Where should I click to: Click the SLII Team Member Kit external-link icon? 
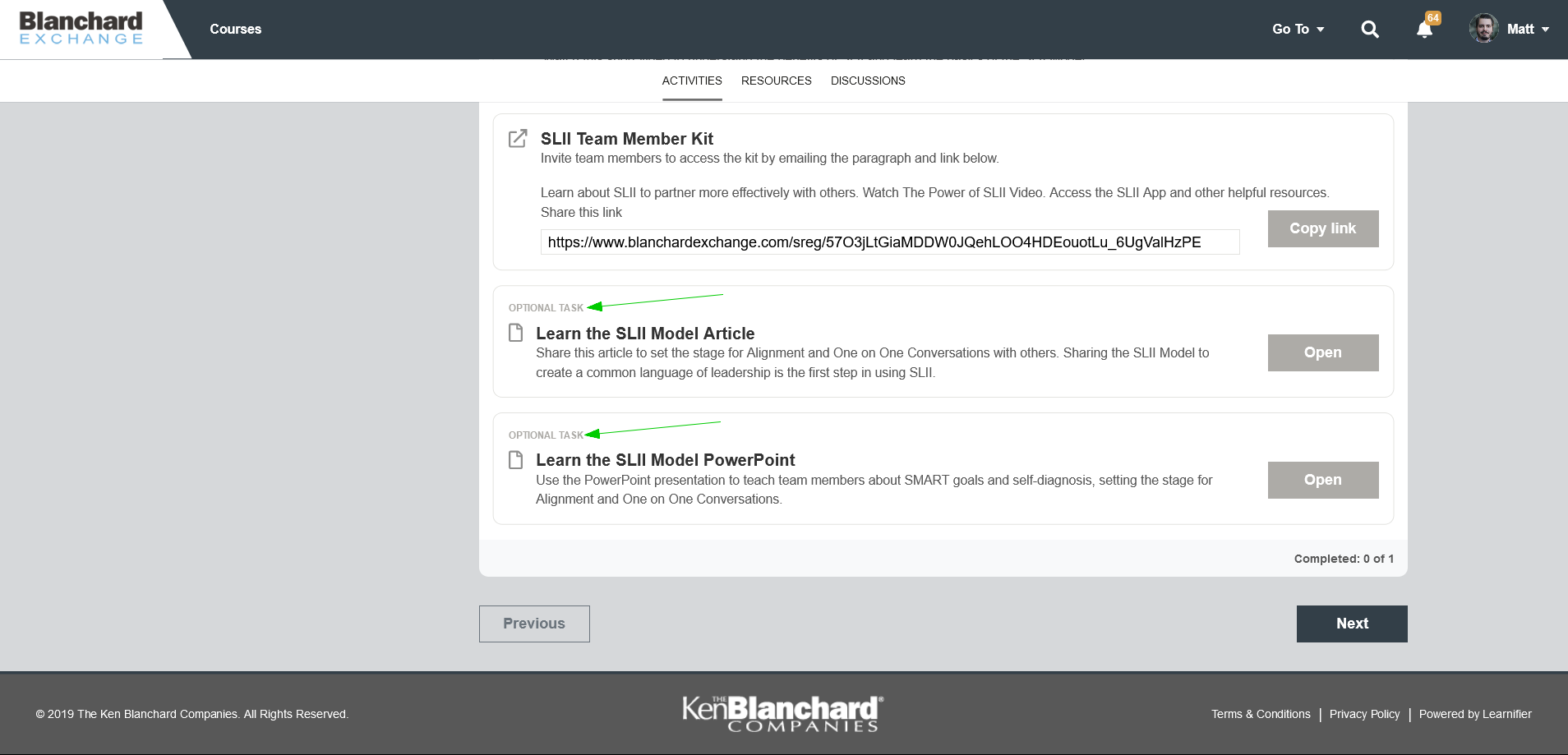[518, 138]
